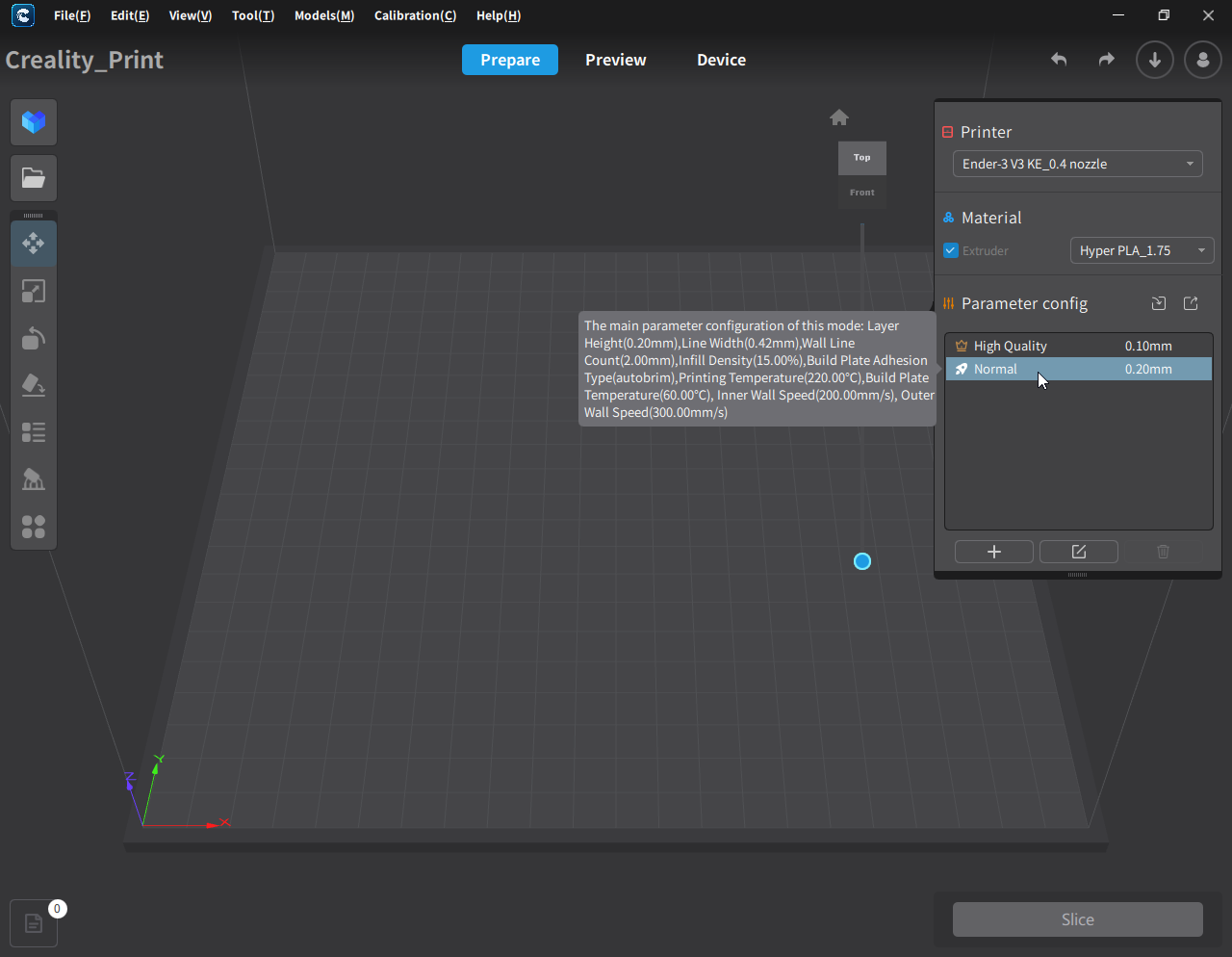The image size is (1232, 957).
Task: Export parameter config with export icon
Action: click(1191, 303)
